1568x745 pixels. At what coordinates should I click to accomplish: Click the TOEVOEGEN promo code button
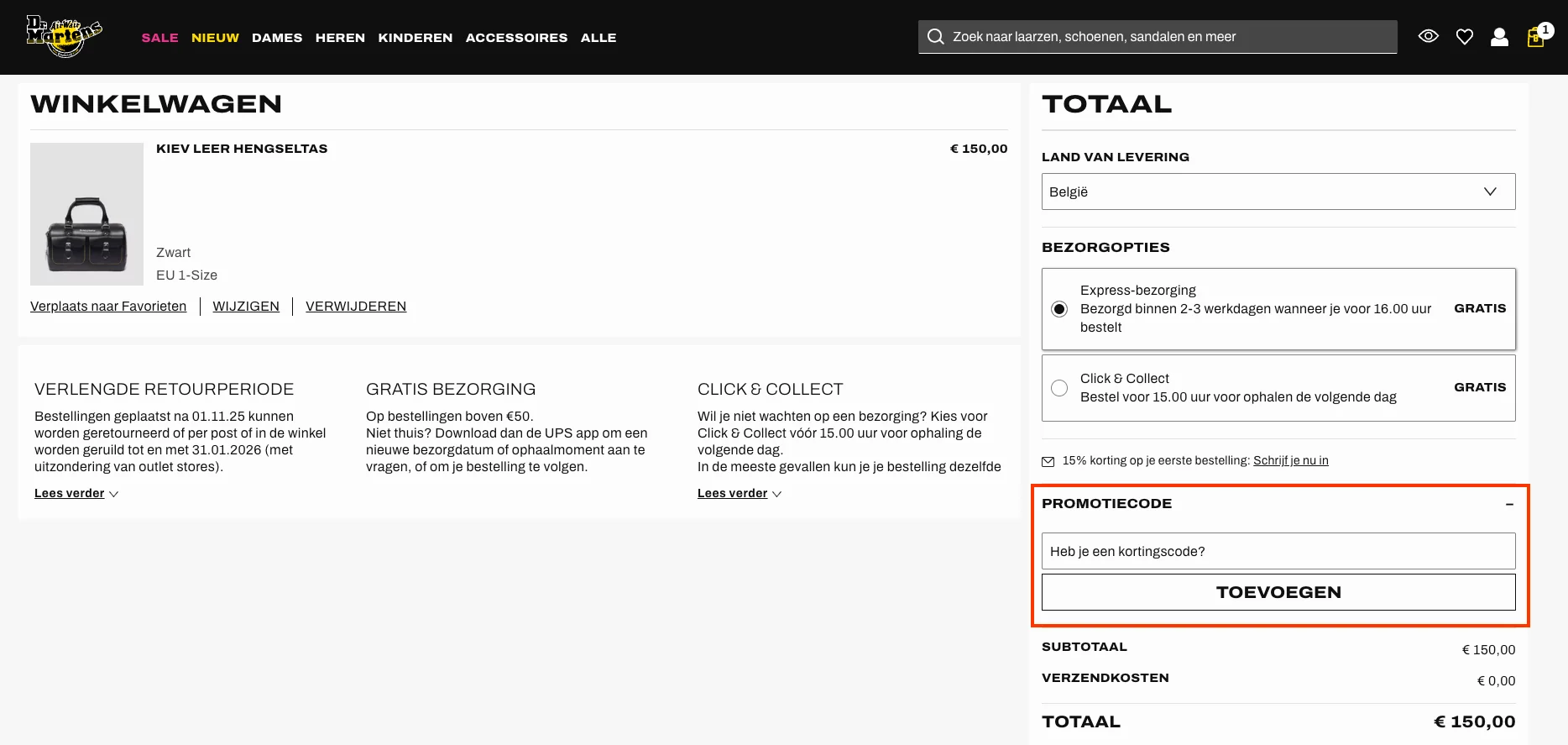click(x=1278, y=591)
